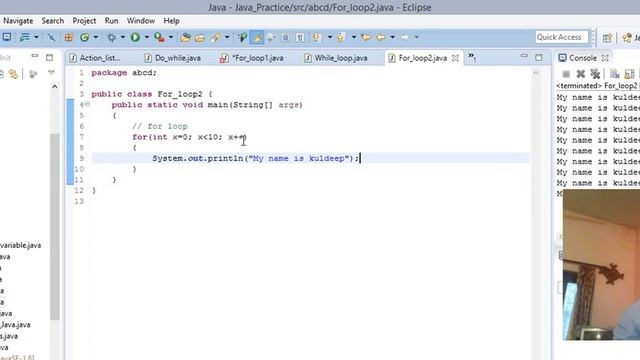Toggle Link with Editor in explorer
Viewport: 640px width, 360px height.
14,74
